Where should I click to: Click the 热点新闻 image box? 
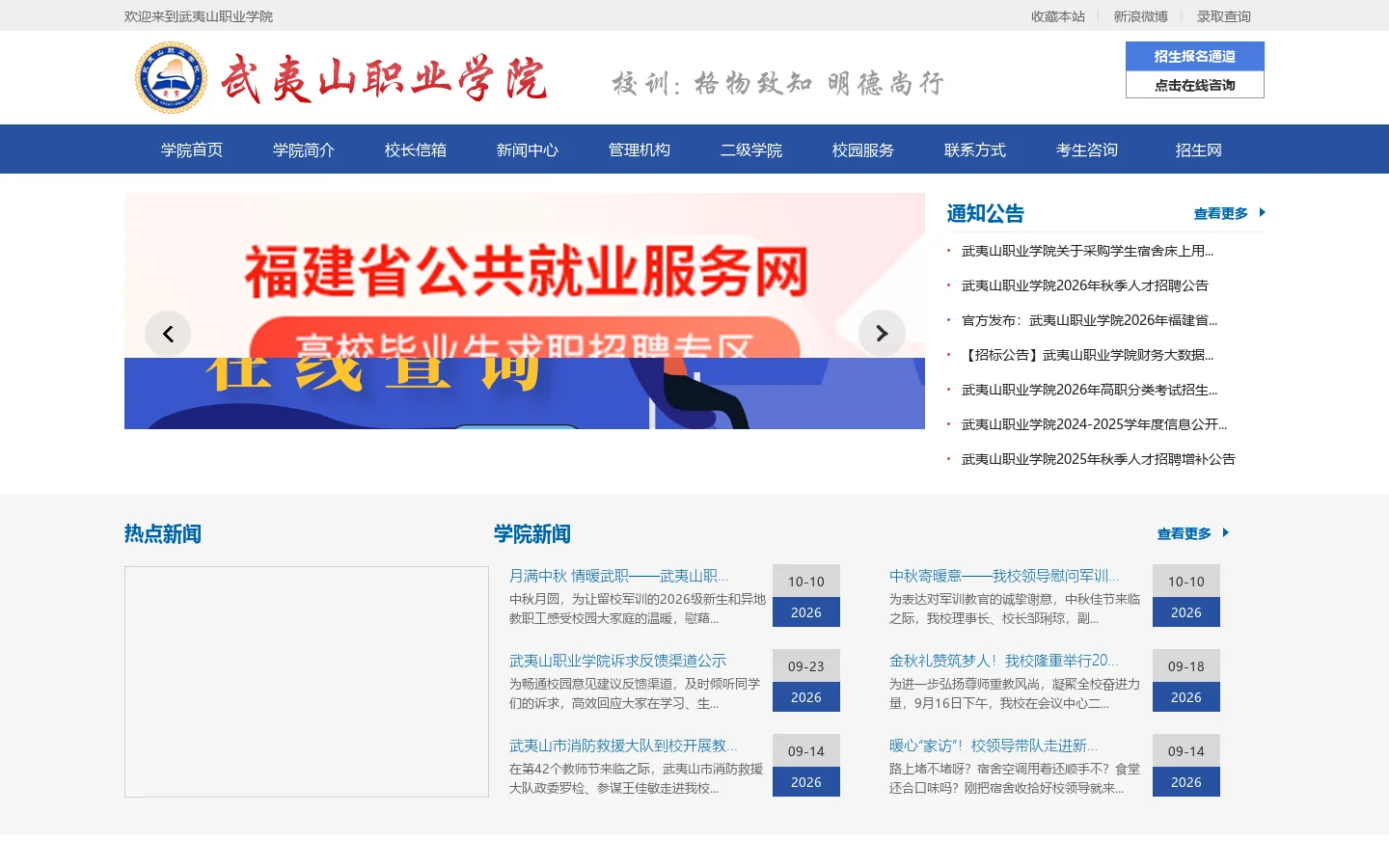(307, 682)
